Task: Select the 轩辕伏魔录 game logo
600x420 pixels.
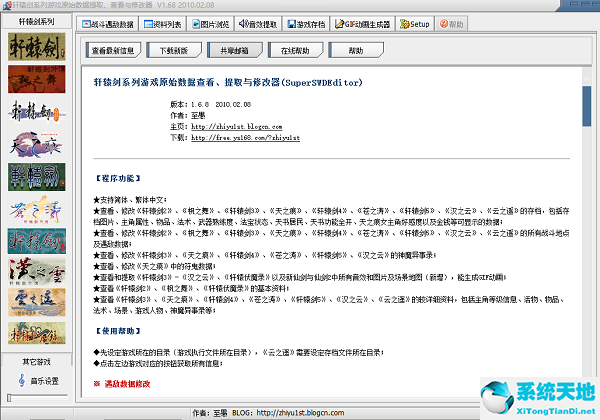Action: [37, 333]
